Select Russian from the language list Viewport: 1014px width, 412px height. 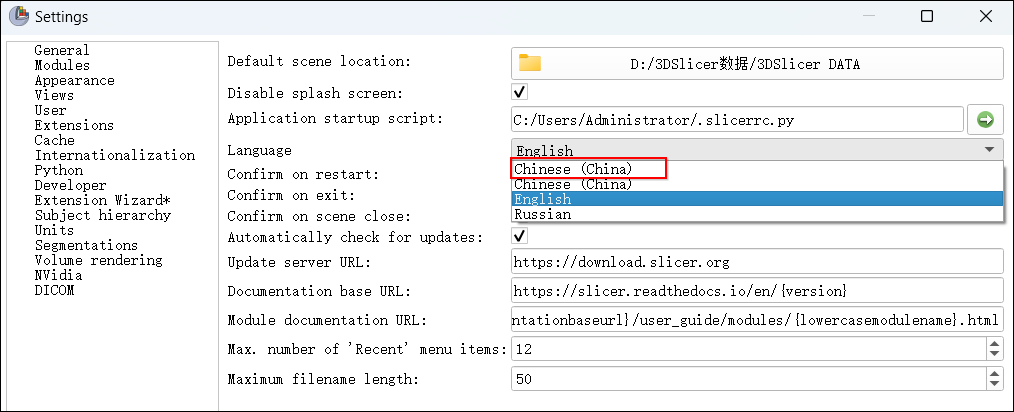tap(543, 214)
